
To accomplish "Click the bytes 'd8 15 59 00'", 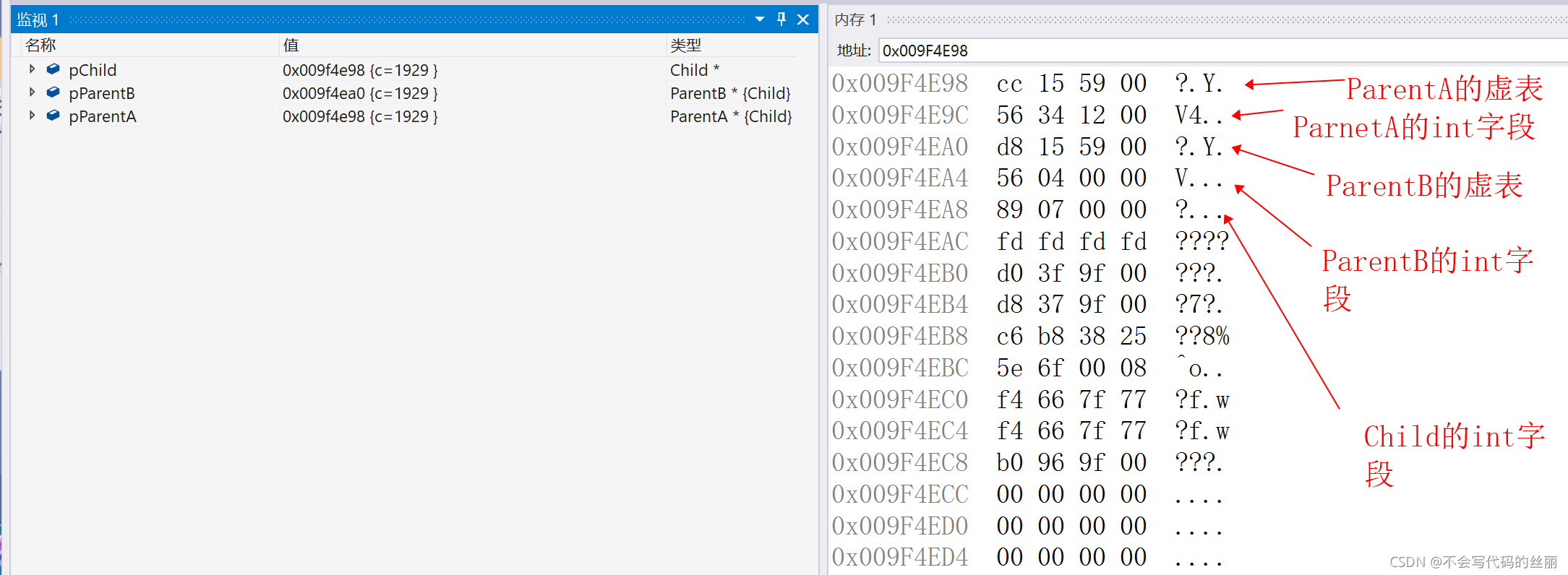I will pyautogui.click(x=1071, y=147).
